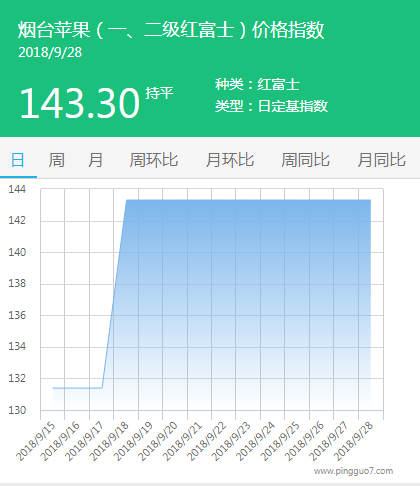Switch to the 月环比 tab
Viewport: 420px width, 486px height.
(230, 160)
